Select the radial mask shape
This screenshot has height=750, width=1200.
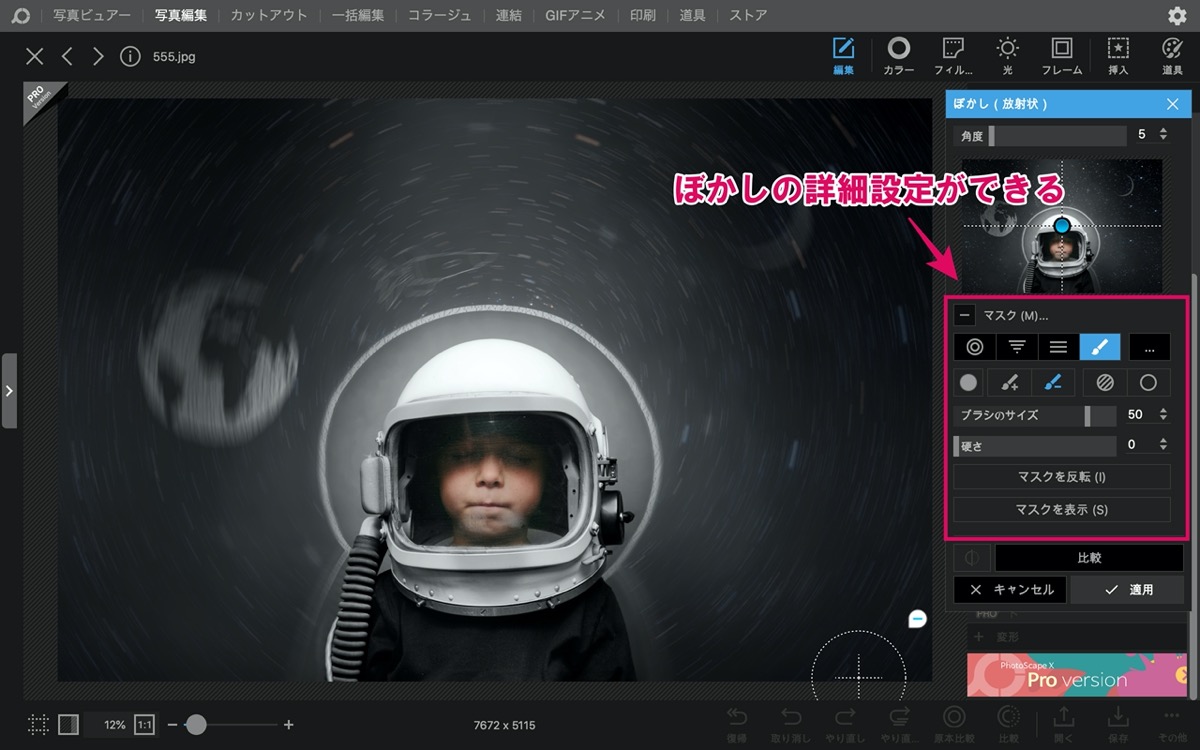(x=974, y=347)
